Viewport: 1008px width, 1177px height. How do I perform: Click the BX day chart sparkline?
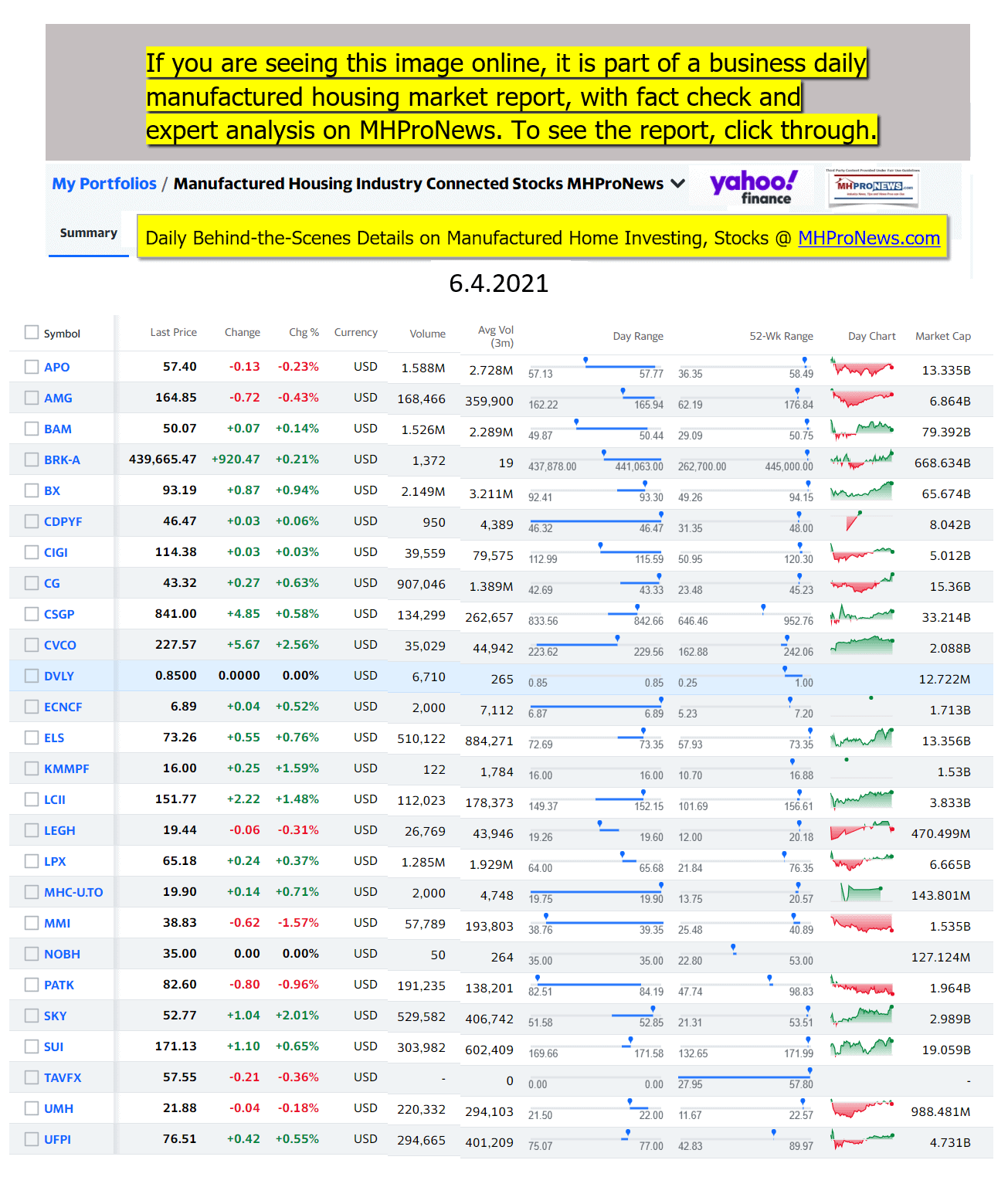click(862, 490)
